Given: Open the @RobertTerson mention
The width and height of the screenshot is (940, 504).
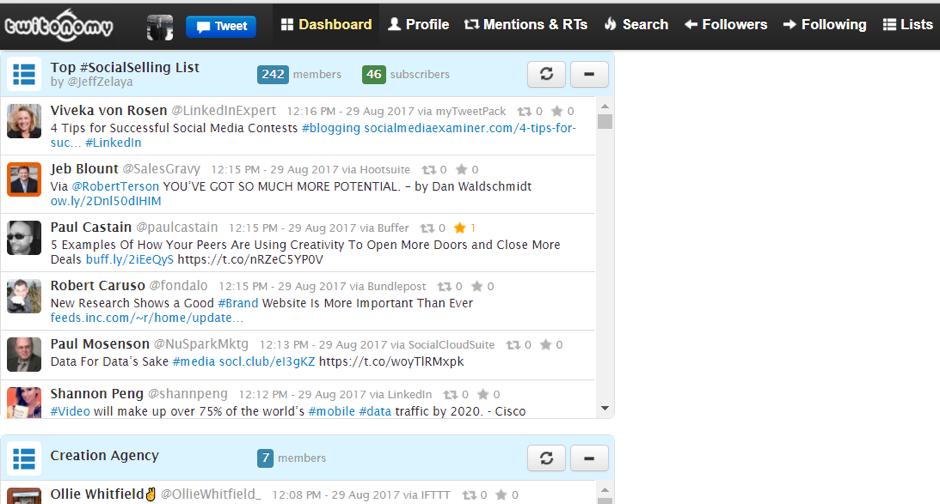Looking at the screenshot, I should pos(115,186).
